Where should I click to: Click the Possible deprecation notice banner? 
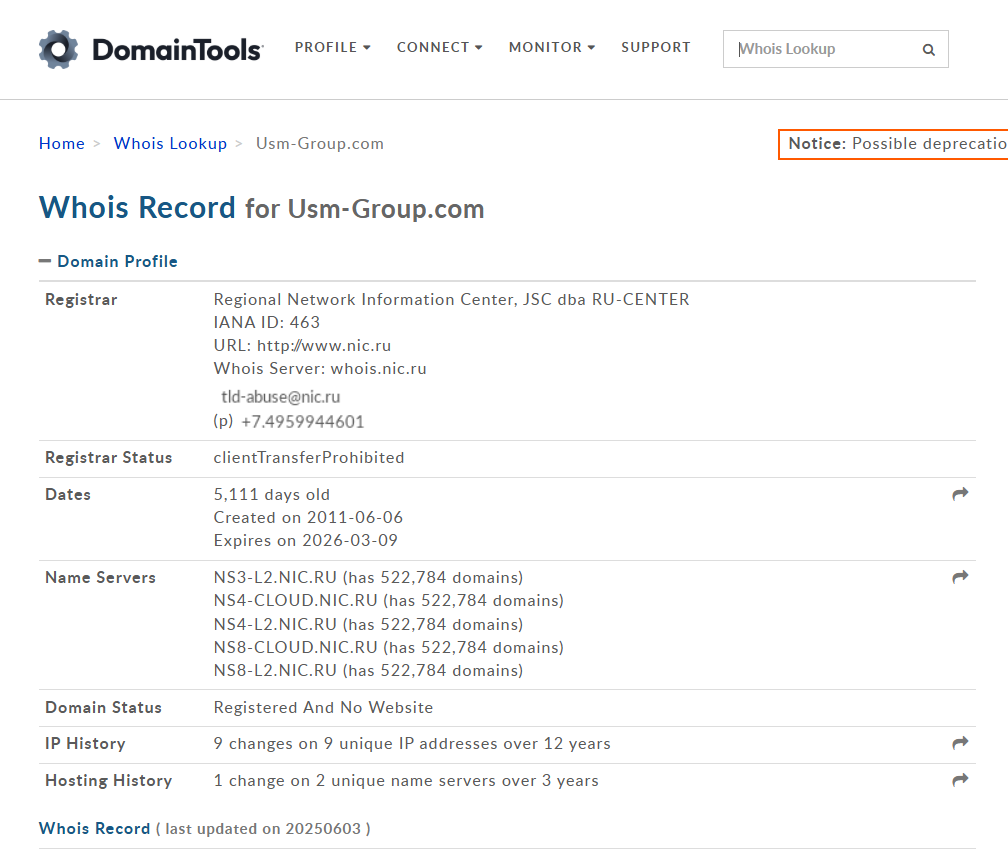tap(893, 144)
